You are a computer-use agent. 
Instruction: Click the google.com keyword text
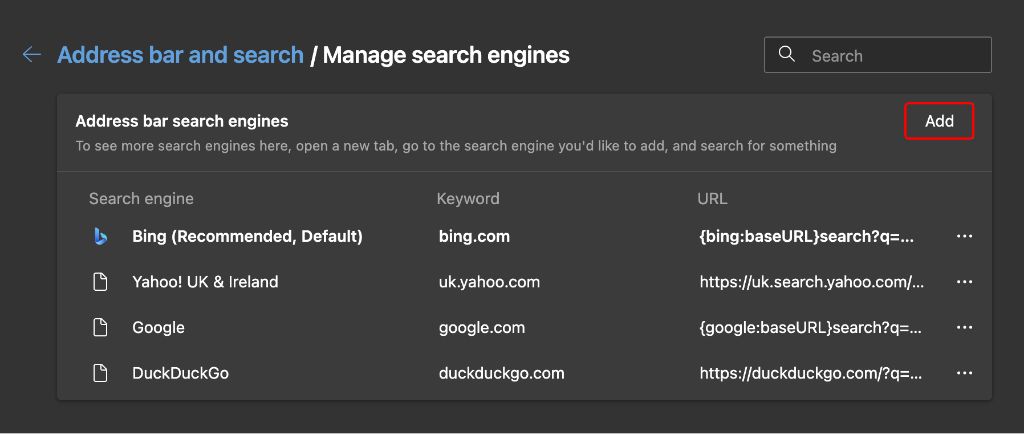(x=482, y=328)
